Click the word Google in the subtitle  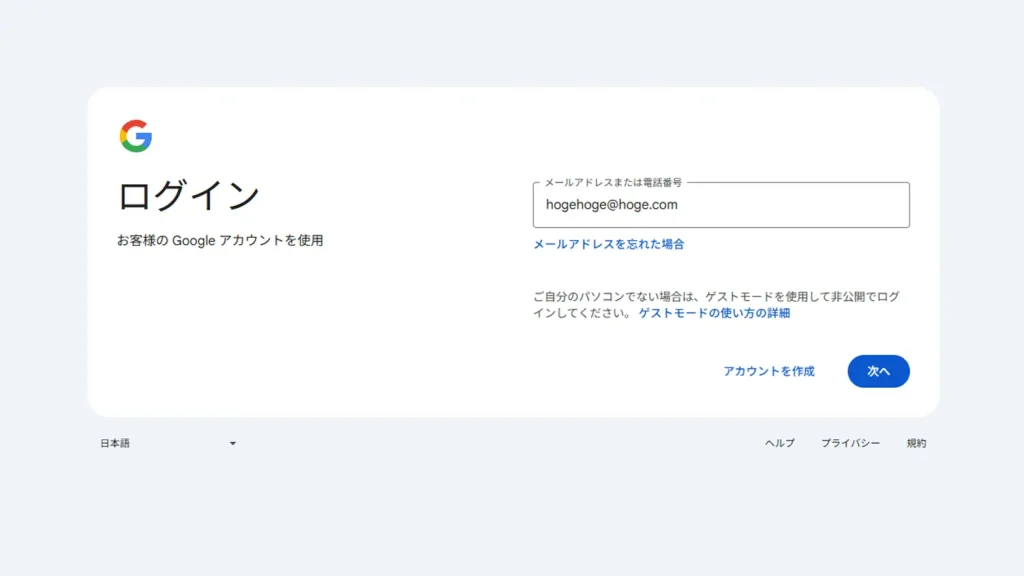(x=194, y=241)
